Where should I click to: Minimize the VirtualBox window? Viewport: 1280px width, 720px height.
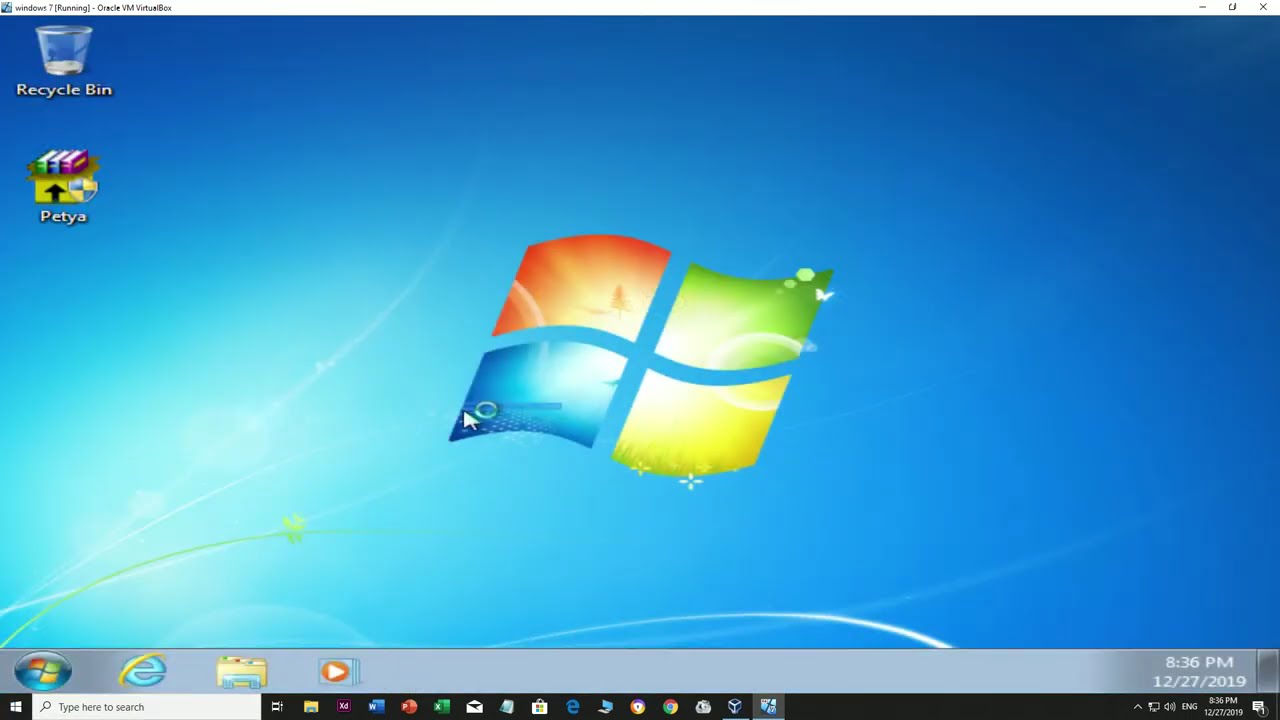click(x=1202, y=7)
